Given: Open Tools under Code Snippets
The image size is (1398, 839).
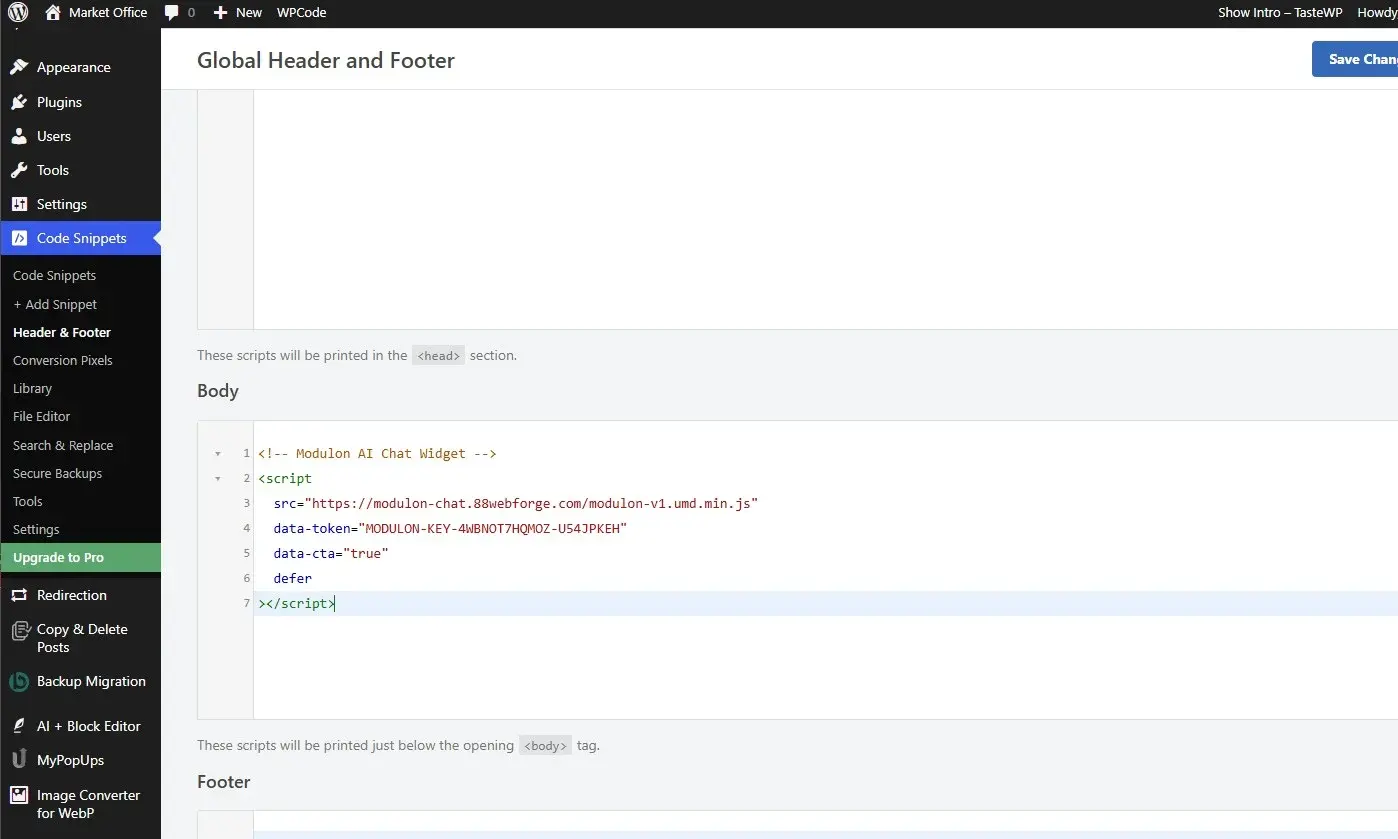Looking at the screenshot, I should 28,501.
